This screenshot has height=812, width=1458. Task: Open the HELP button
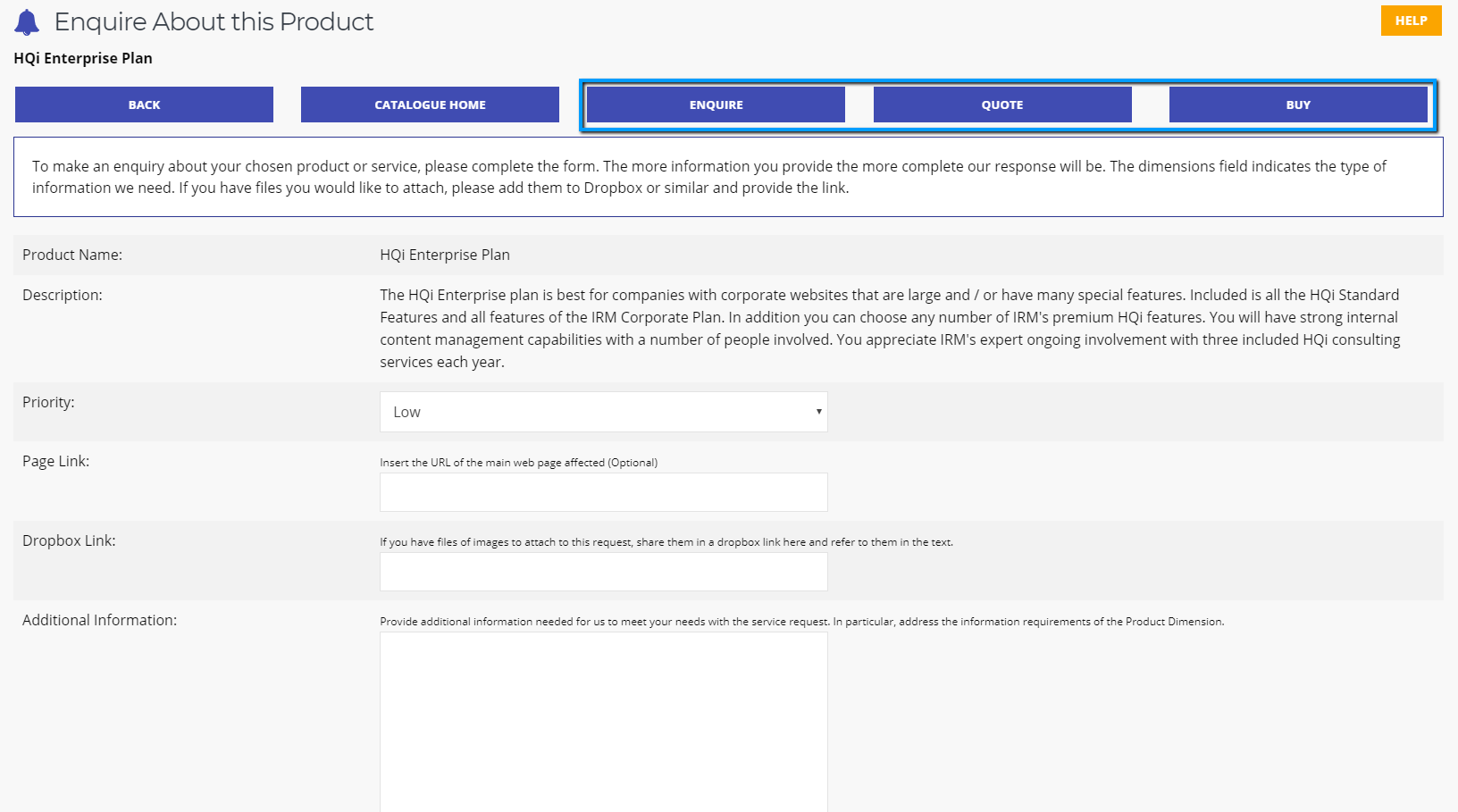1411,21
